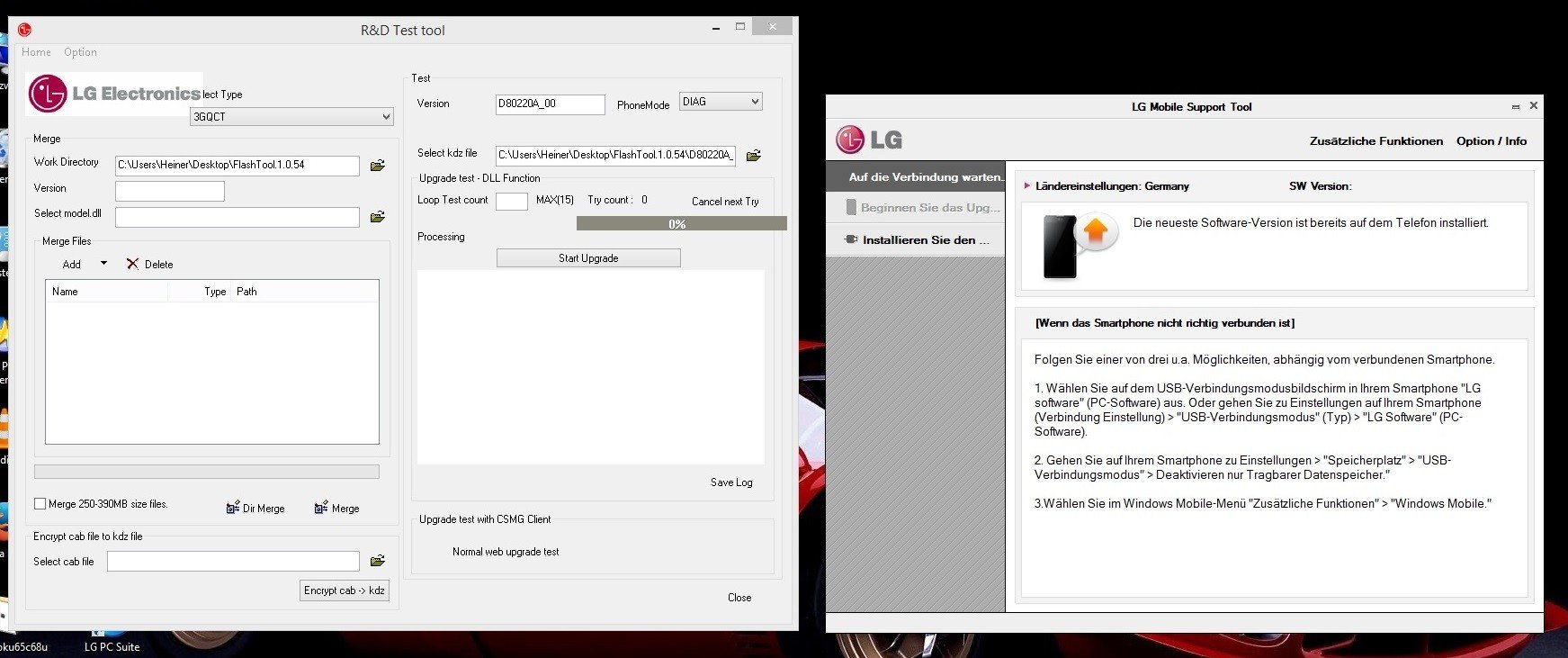
Task: Click Normal web upgrade test
Action: tap(506, 552)
